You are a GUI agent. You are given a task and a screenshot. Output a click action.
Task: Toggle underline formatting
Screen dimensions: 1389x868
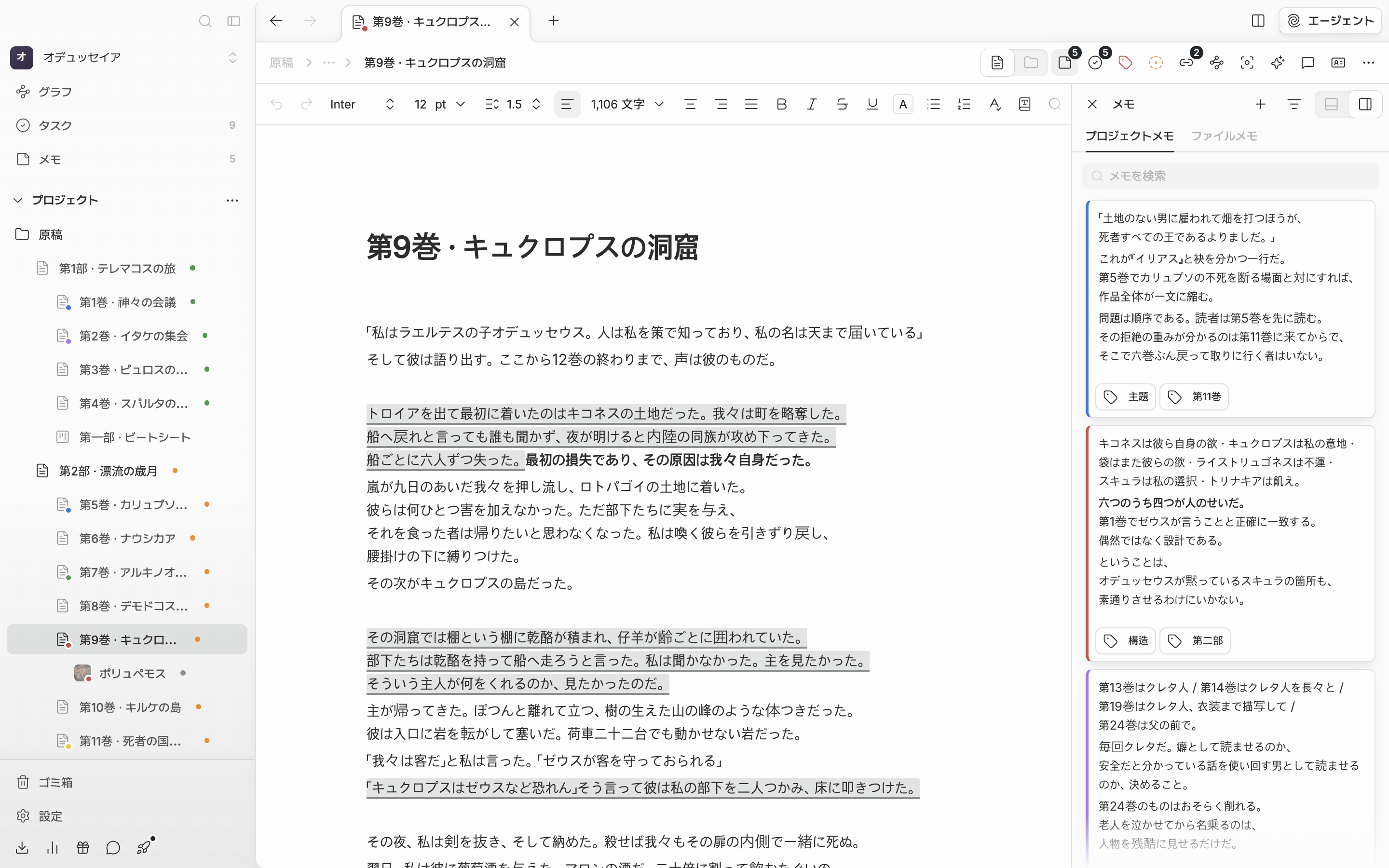click(872, 105)
